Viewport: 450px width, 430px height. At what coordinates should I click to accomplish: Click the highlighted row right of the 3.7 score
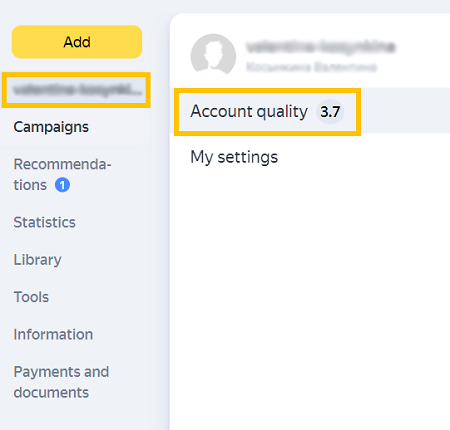pyautogui.click(x=405, y=111)
